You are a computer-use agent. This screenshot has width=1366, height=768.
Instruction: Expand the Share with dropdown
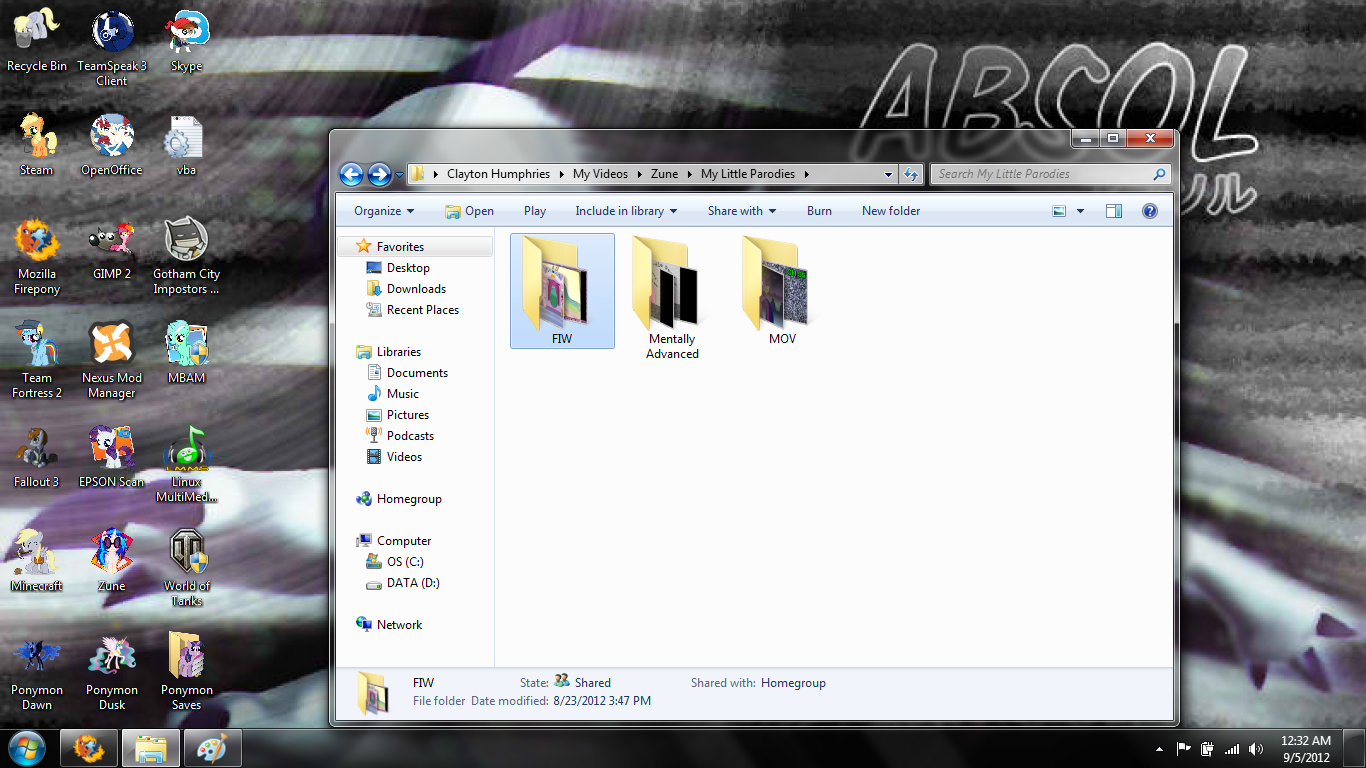point(742,211)
